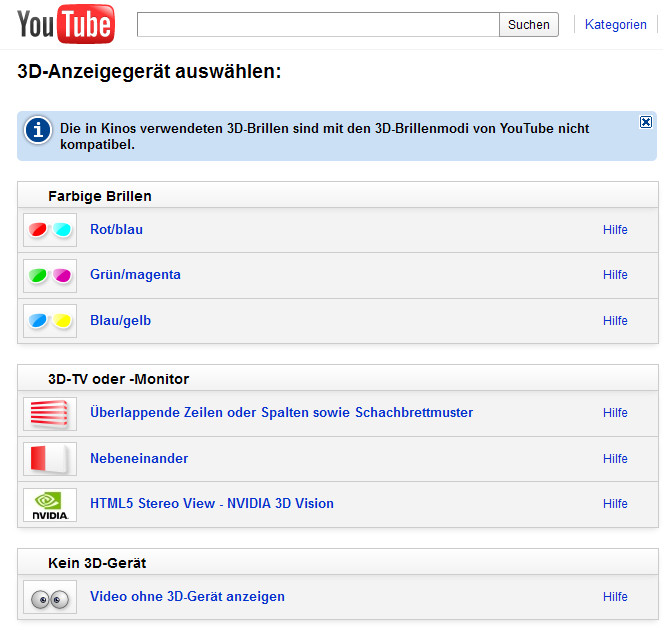The width and height of the screenshot is (663, 631).
Task: Focus the YouTube search field
Action: click(x=318, y=25)
